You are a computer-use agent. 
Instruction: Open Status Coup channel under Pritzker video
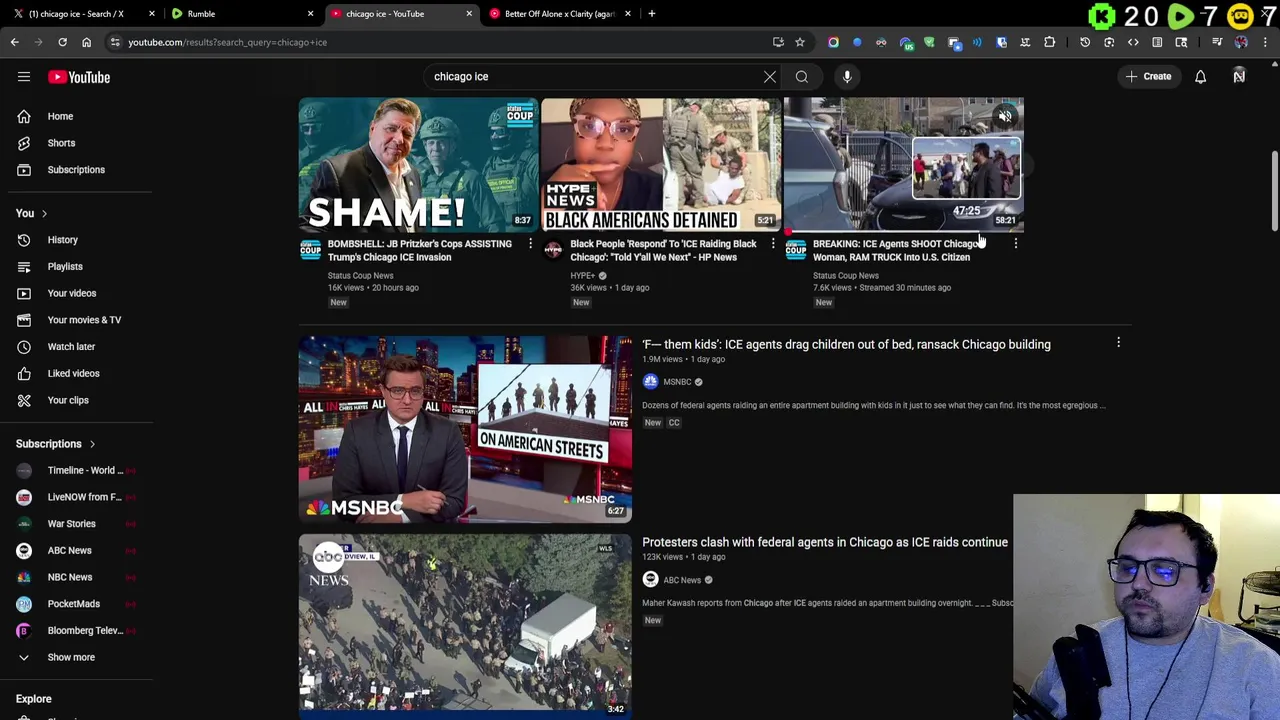(360, 276)
